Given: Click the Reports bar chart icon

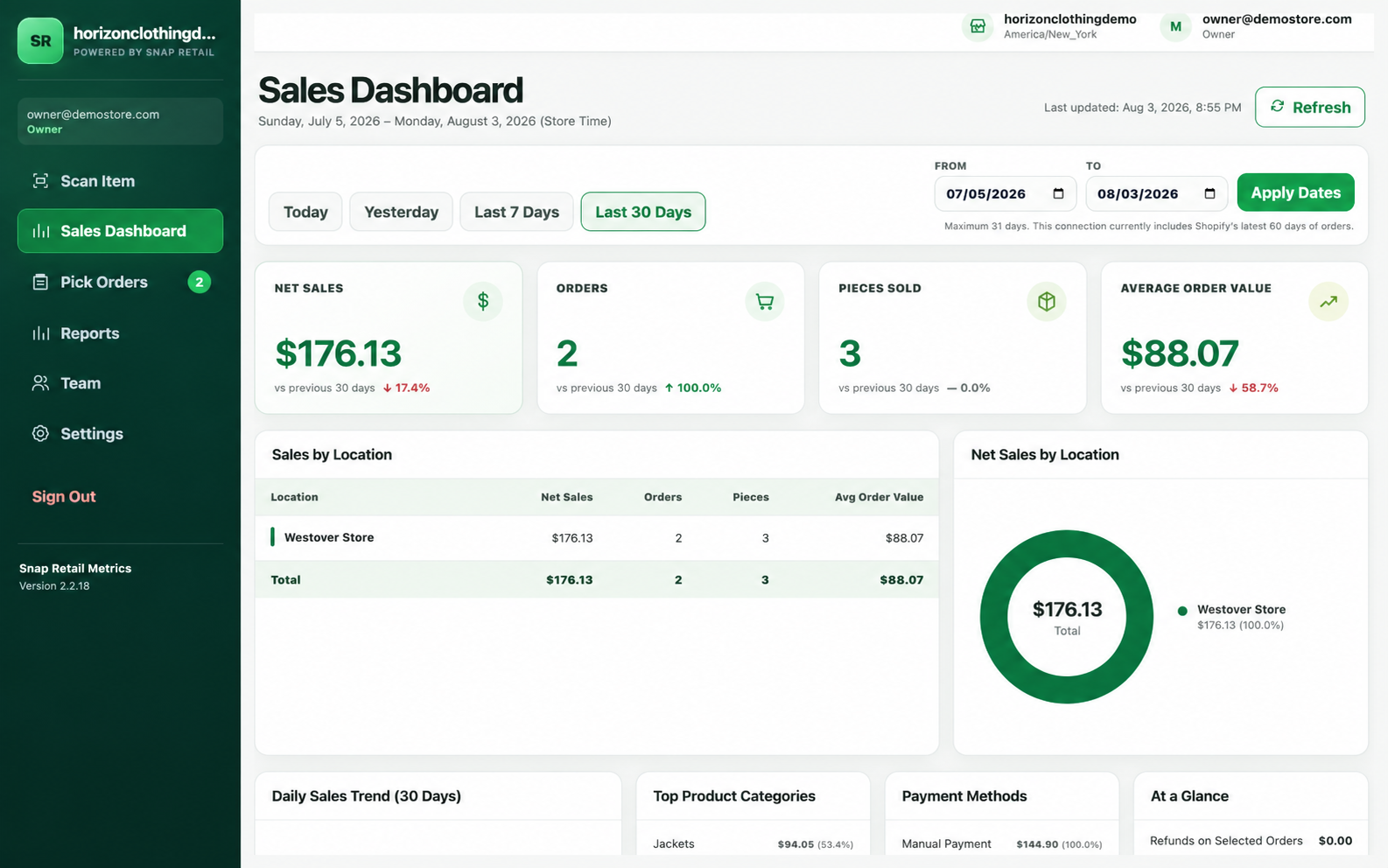Looking at the screenshot, I should pos(40,333).
